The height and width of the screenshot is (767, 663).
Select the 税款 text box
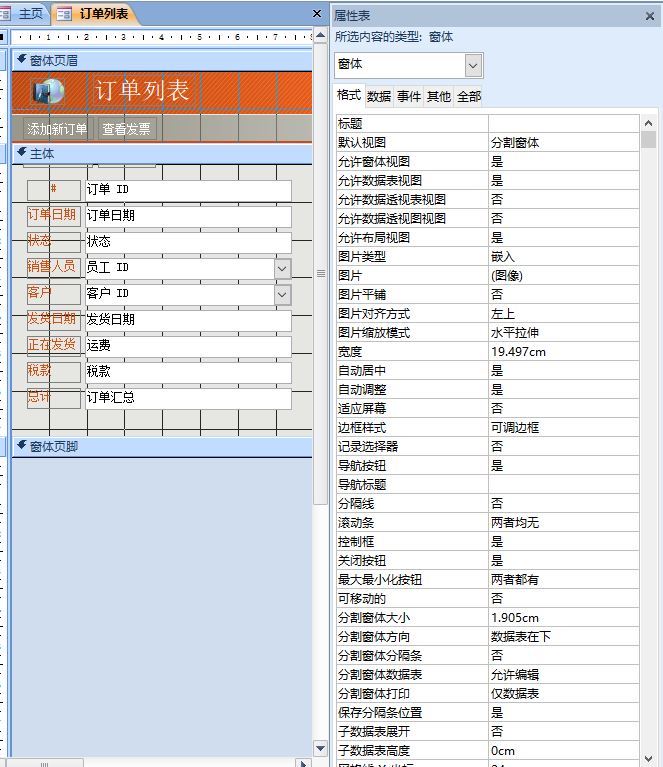[188, 372]
